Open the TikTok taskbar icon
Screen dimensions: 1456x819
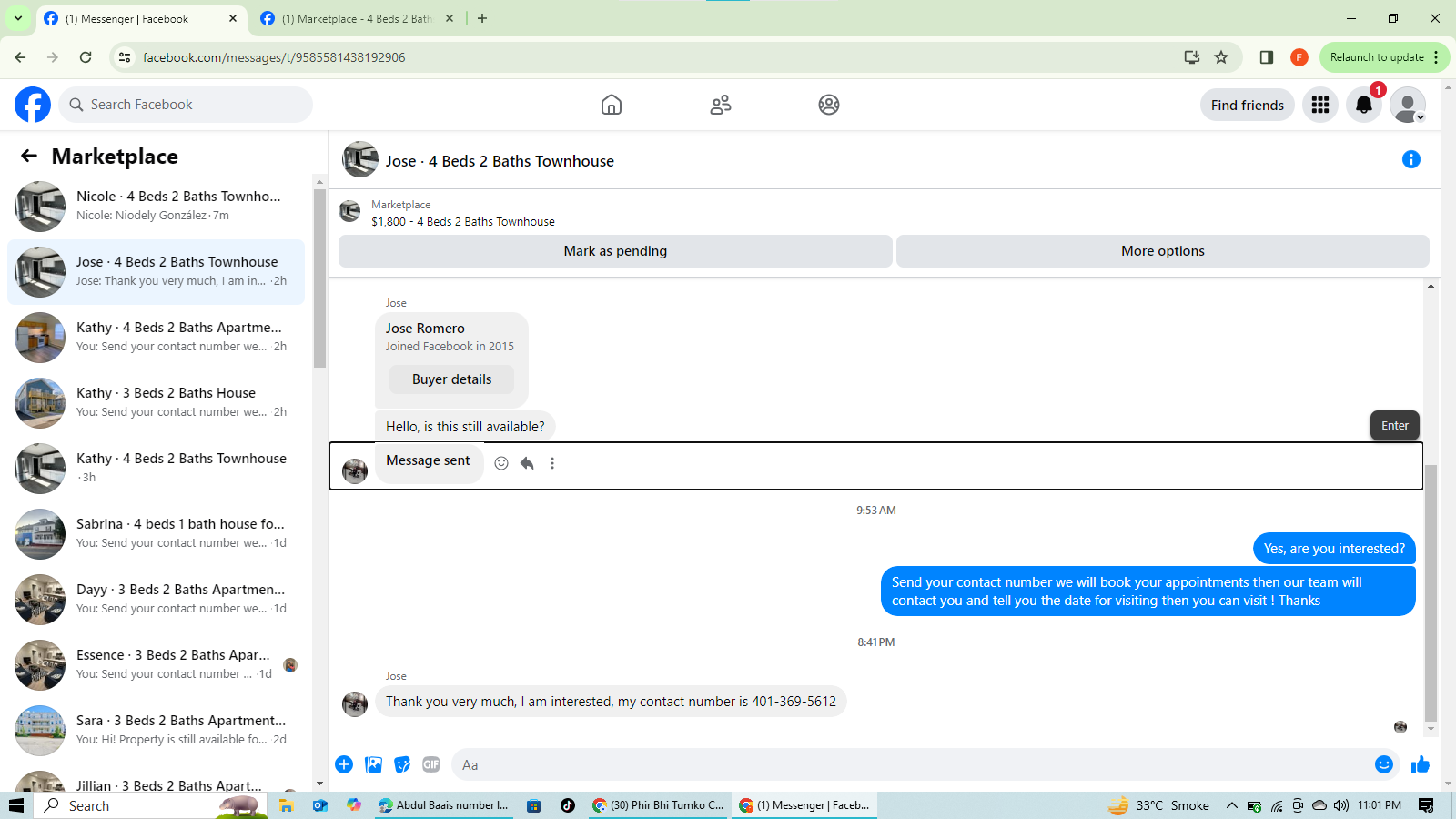568,805
